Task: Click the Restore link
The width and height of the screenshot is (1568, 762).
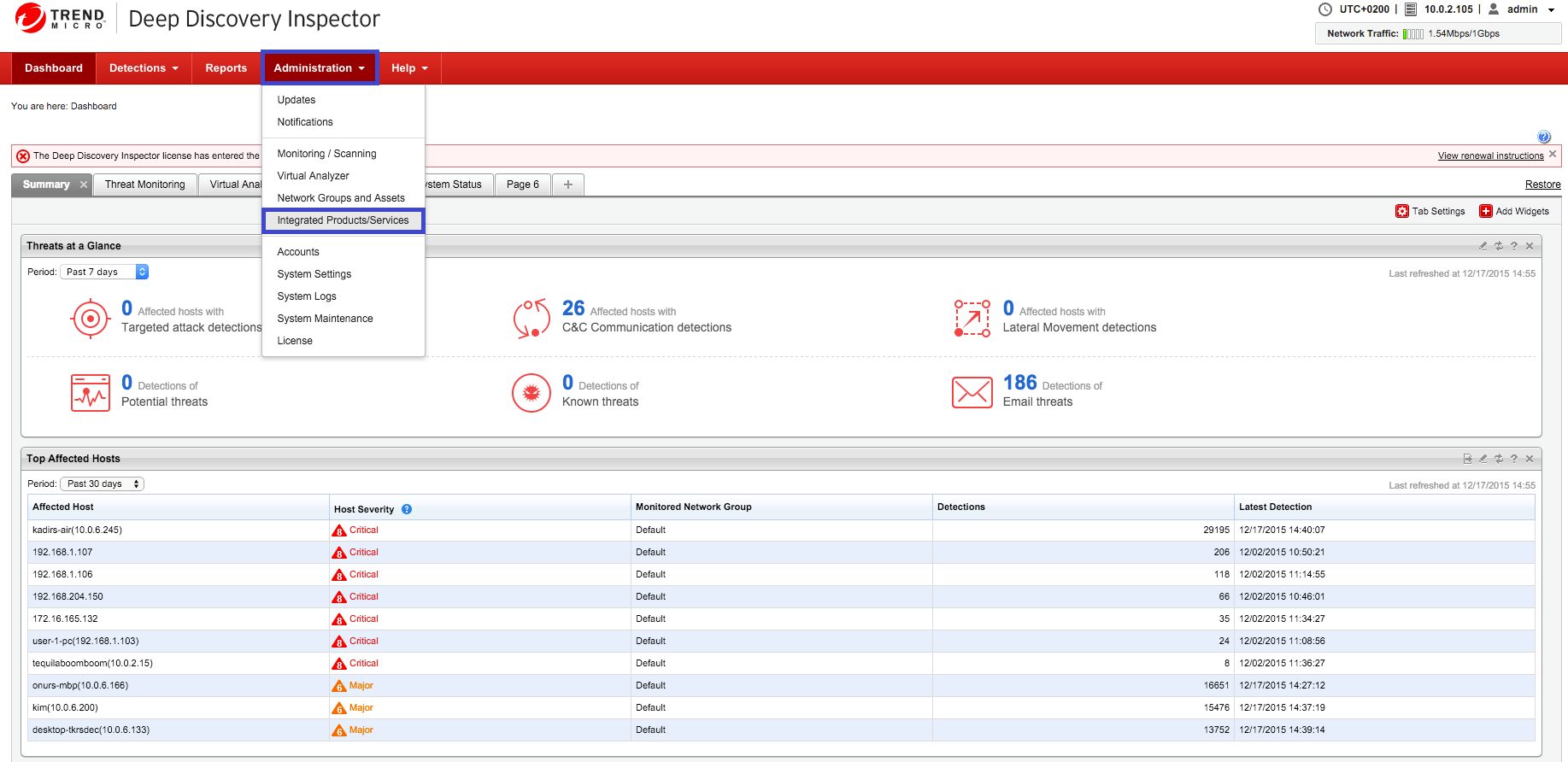Action: click(1543, 185)
